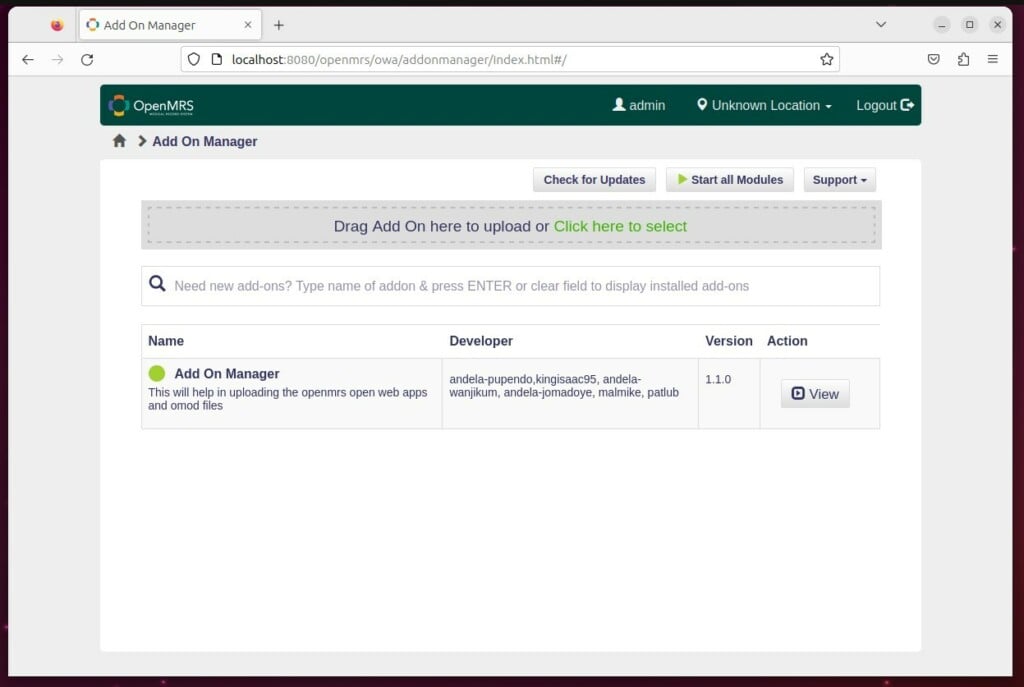The height and width of the screenshot is (687, 1024).
Task: Open the browser tab list chevron
Action: point(879,24)
